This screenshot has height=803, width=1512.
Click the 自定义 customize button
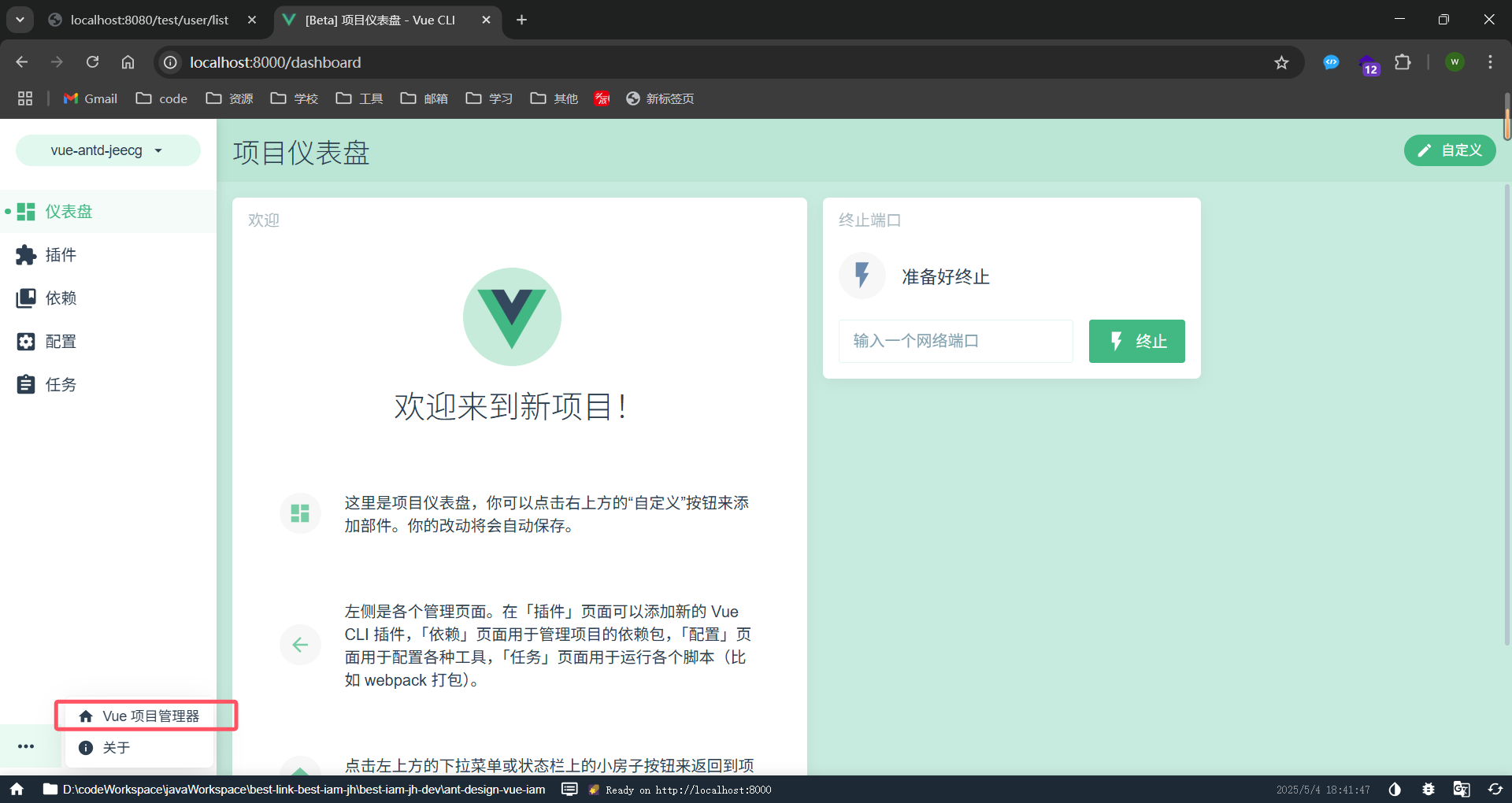pos(1450,150)
